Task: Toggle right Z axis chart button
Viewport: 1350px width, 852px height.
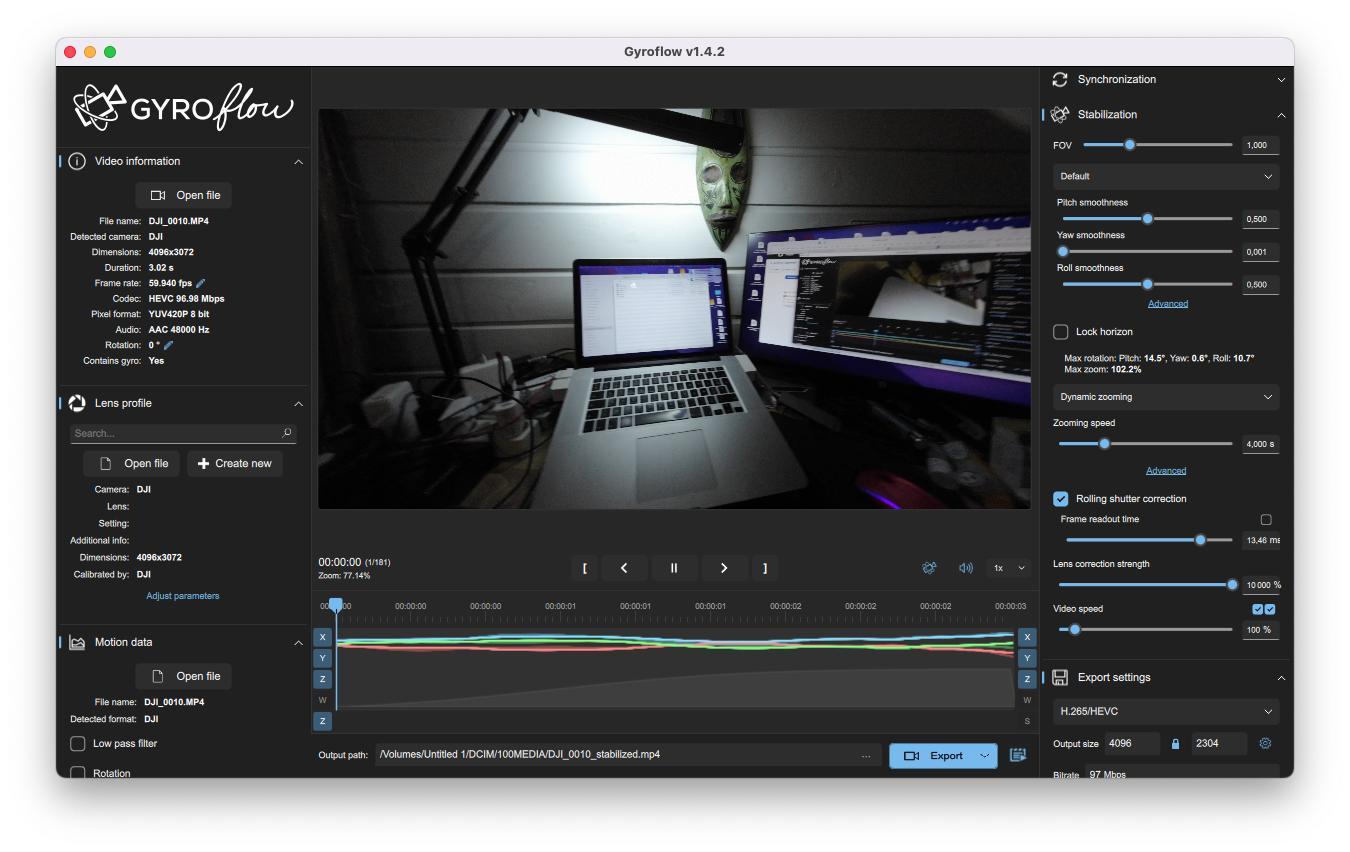Action: click(1027, 679)
